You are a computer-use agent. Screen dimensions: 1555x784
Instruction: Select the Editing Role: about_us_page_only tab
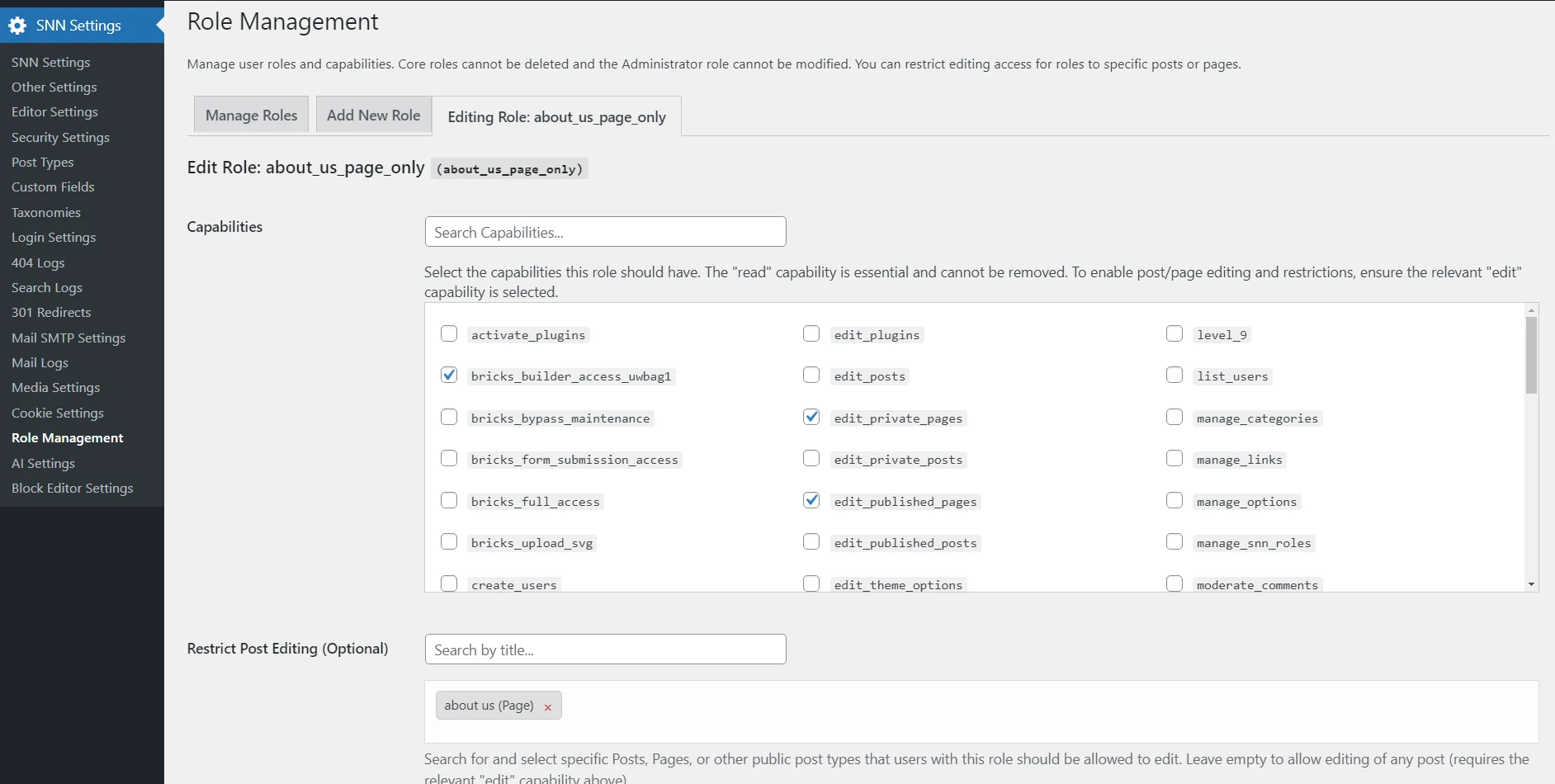[x=556, y=117]
